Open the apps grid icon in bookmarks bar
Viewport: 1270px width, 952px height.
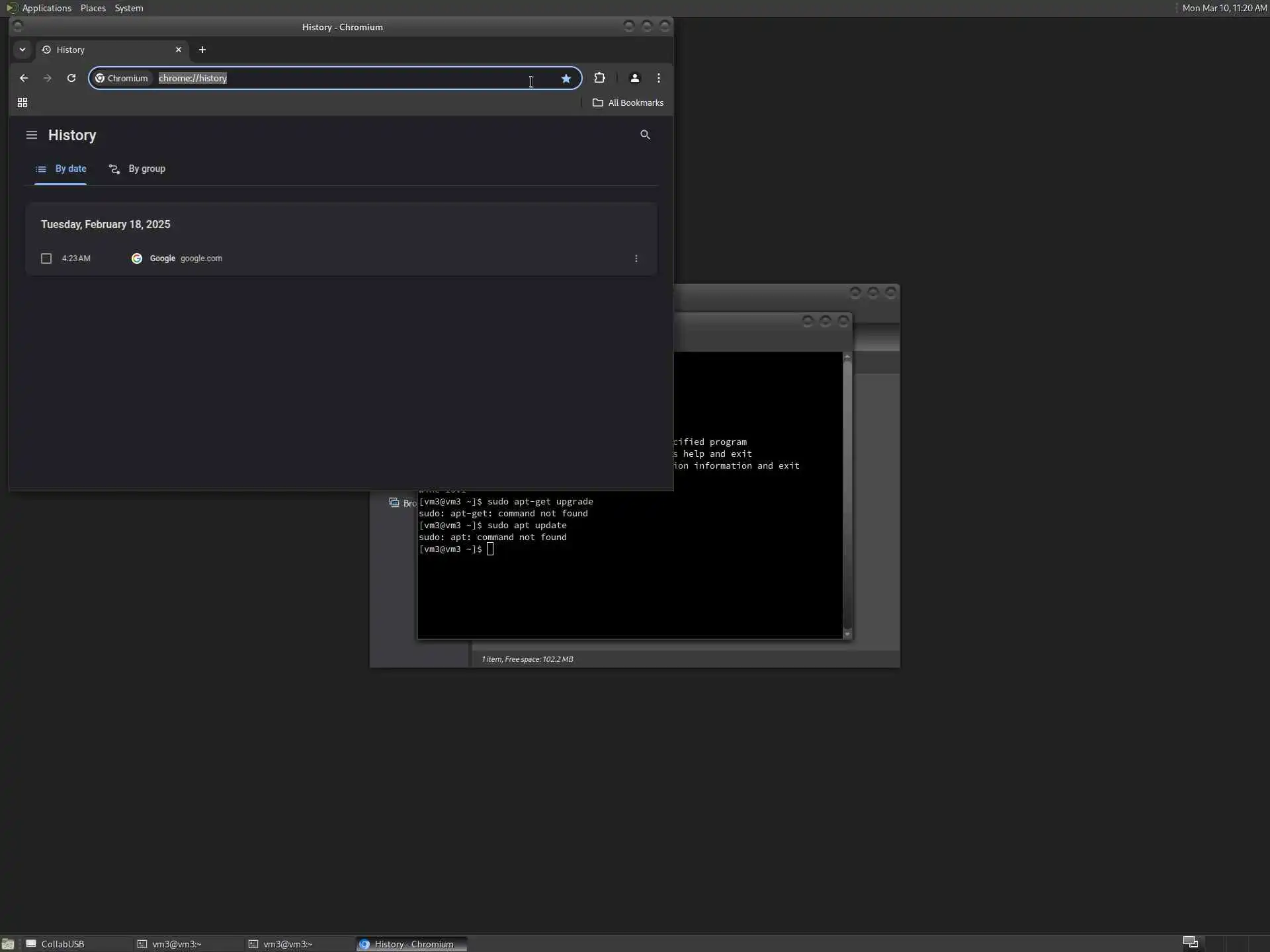pyautogui.click(x=22, y=102)
